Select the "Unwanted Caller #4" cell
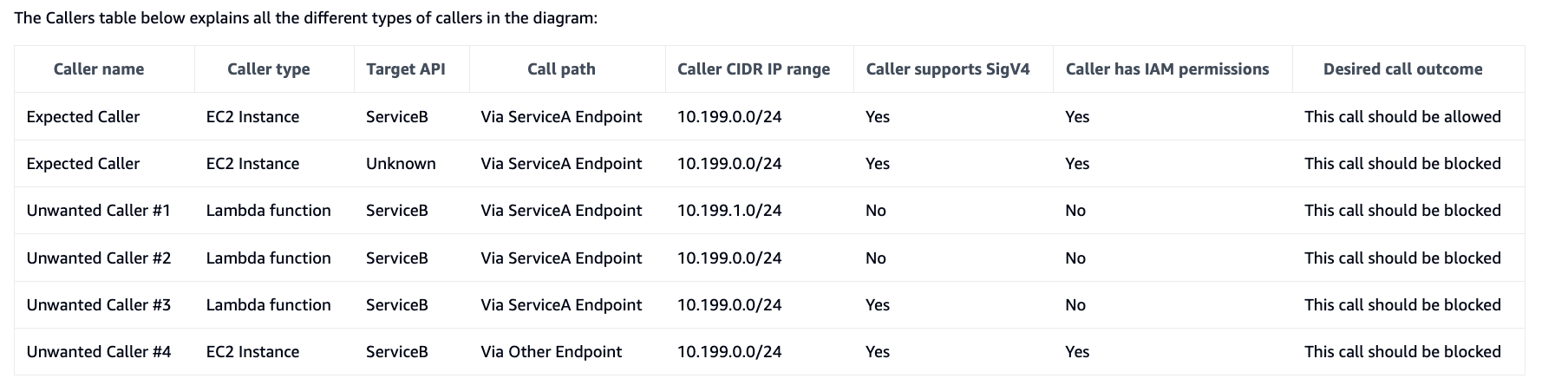 99,352
